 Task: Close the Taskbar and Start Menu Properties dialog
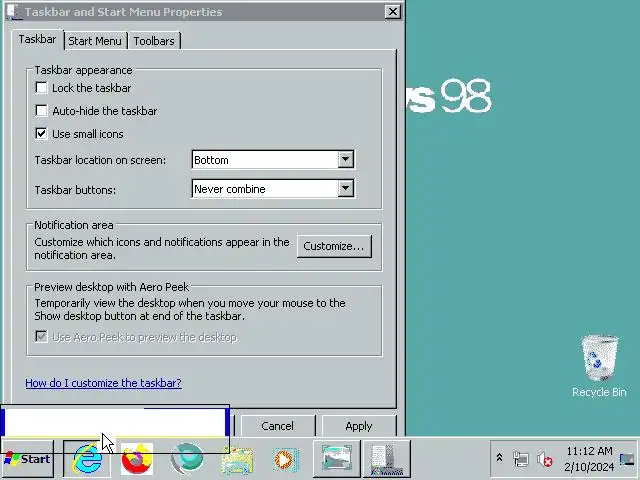click(x=392, y=12)
